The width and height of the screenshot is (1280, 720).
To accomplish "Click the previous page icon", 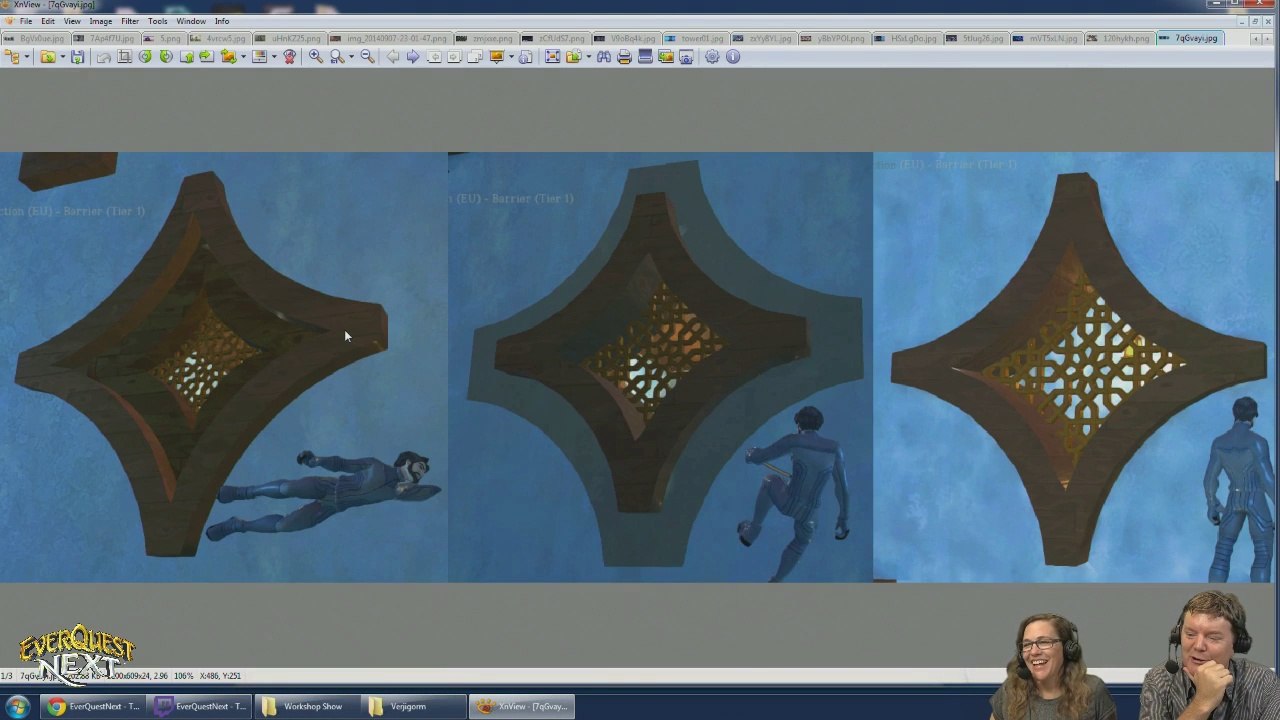I will pyautogui.click(x=436, y=57).
